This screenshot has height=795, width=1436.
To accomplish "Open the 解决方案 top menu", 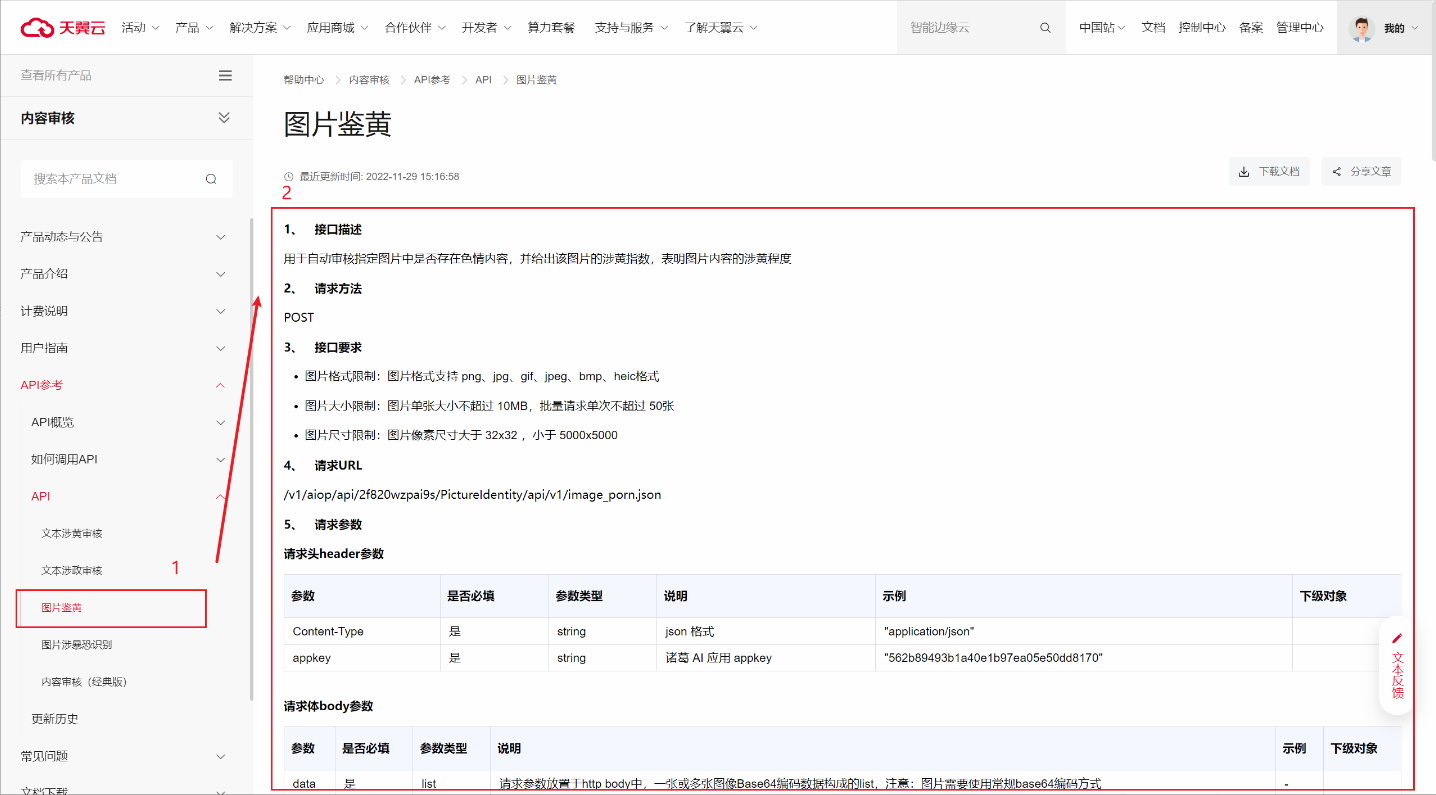I will (x=260, y=28).
